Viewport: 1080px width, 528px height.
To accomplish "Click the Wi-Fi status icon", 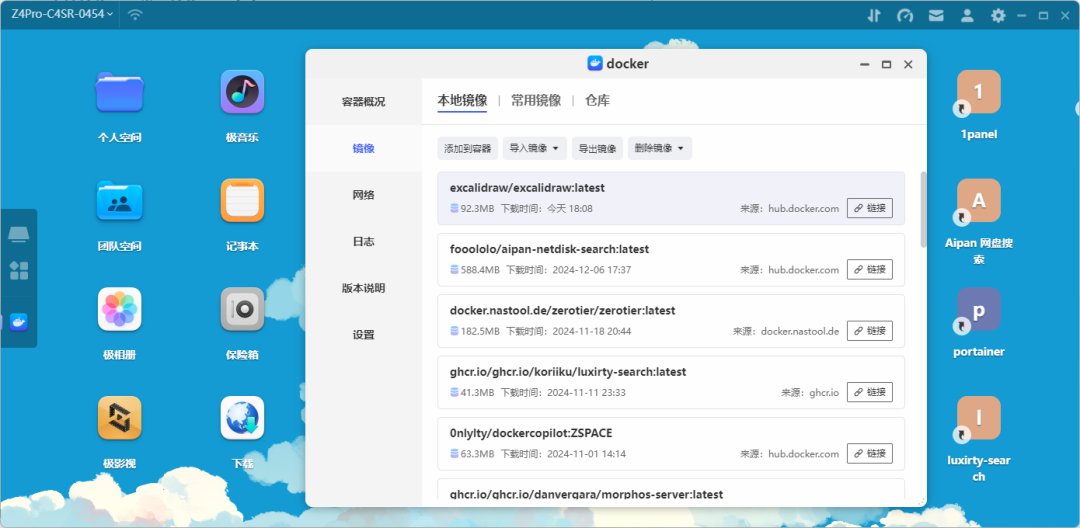I will (136, 14).
